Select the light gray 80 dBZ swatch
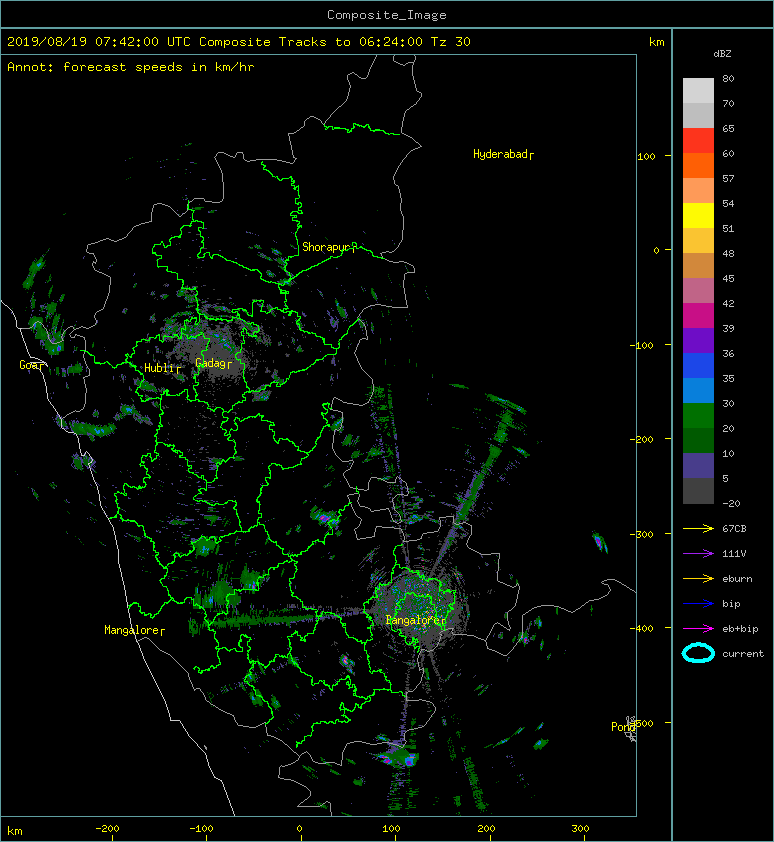The width and height of the screenshot is (774, 842). [698, 91]
